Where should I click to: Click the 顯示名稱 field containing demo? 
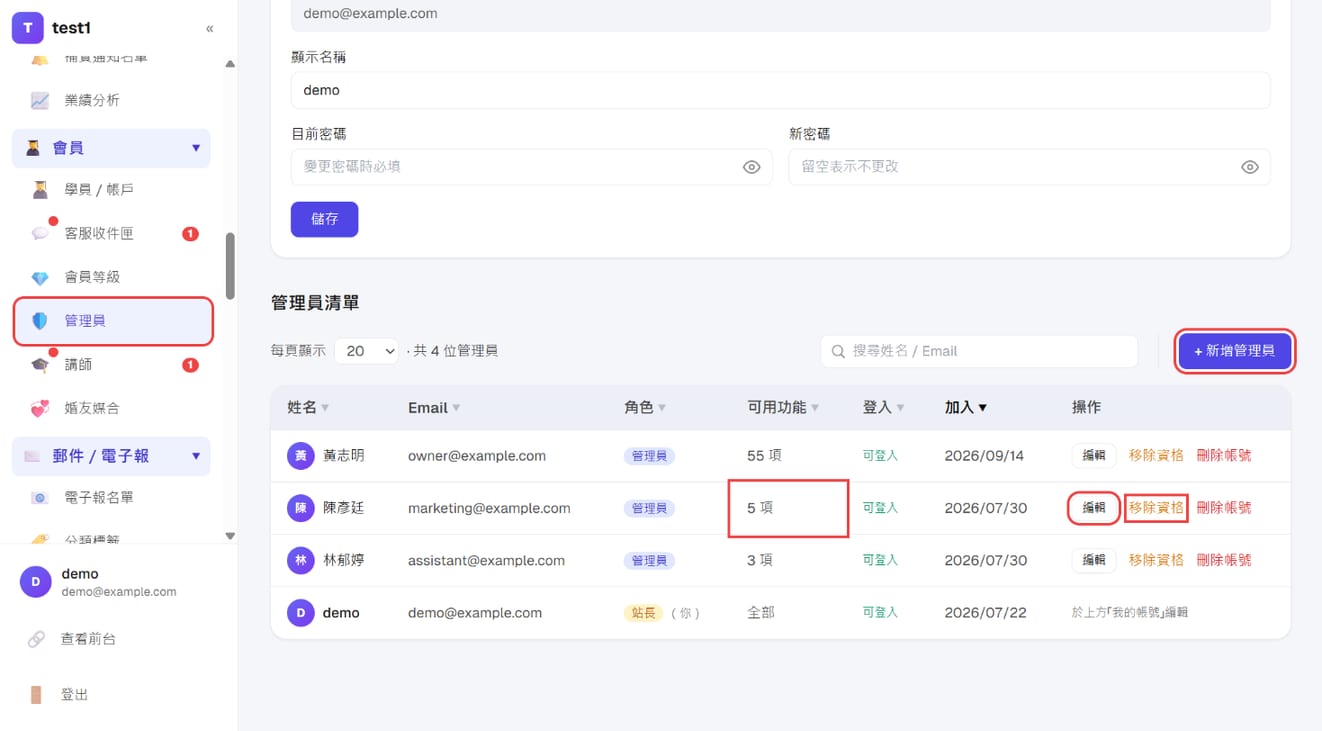(780, 90)
